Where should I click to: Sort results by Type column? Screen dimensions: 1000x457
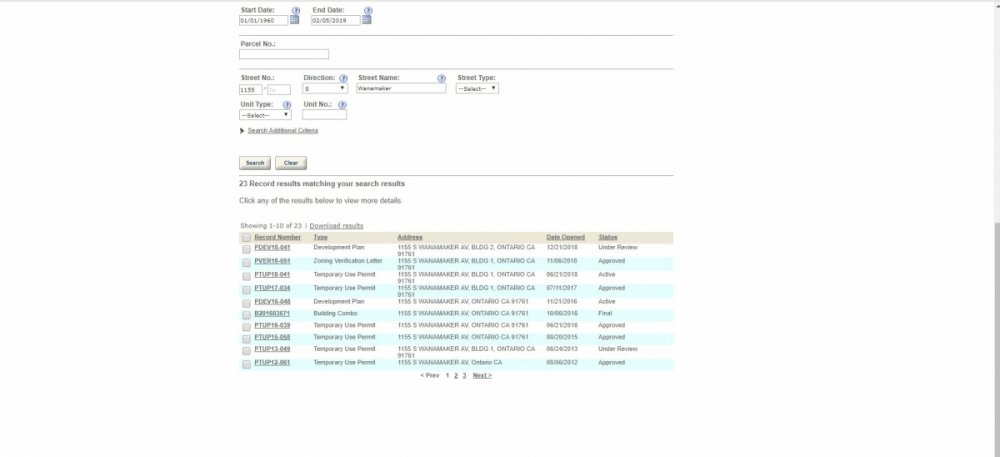320,237
